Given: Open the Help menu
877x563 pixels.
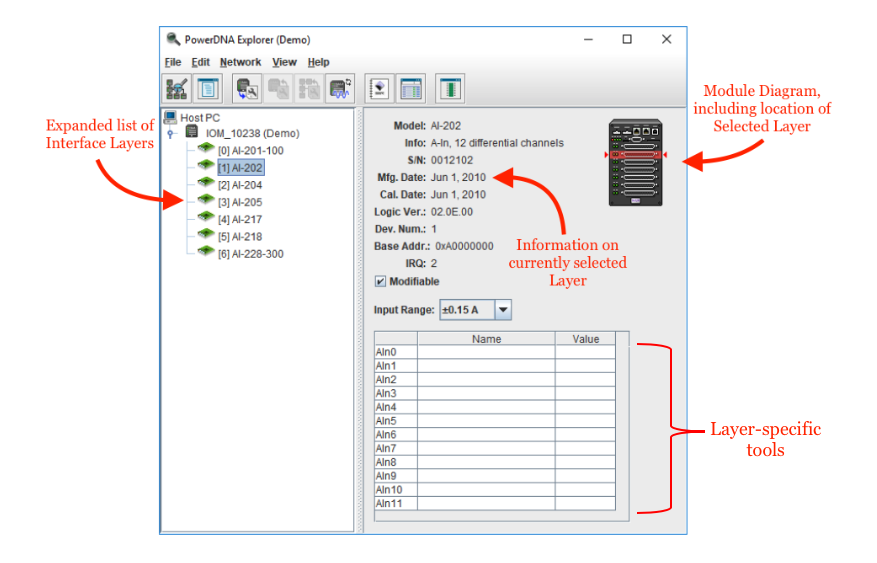Looking at the screenshot, I should [x=318, y=62].
